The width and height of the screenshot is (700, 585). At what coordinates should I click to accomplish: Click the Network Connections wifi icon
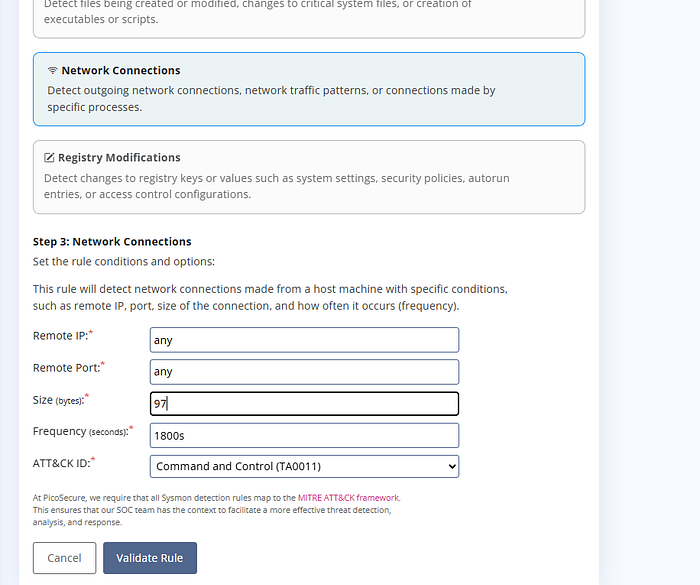pos(53,71)
